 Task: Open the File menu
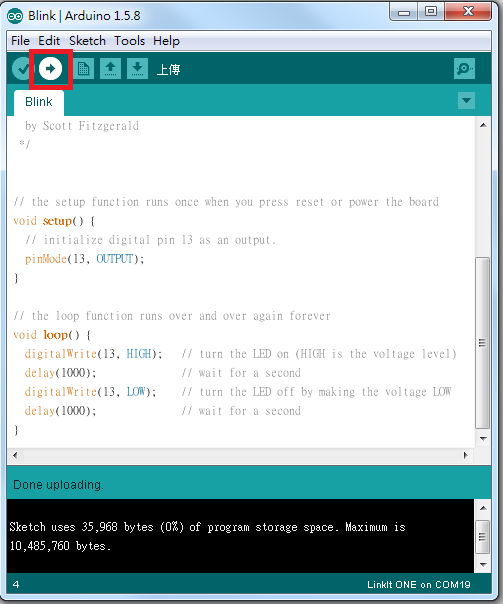point(20,40)
